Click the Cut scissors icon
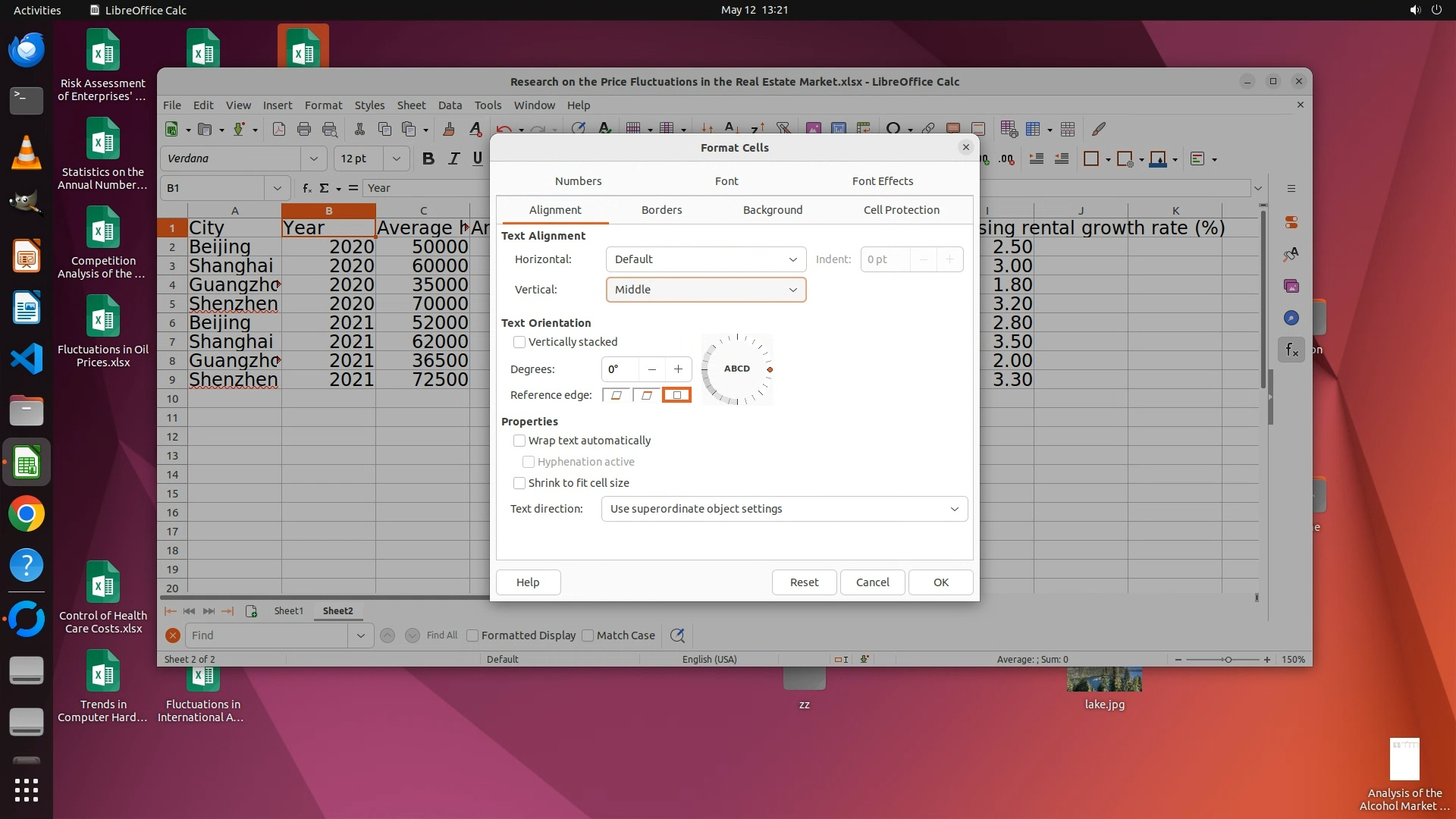The width and height of the screenshot is (1456, 819). [359, 129]
